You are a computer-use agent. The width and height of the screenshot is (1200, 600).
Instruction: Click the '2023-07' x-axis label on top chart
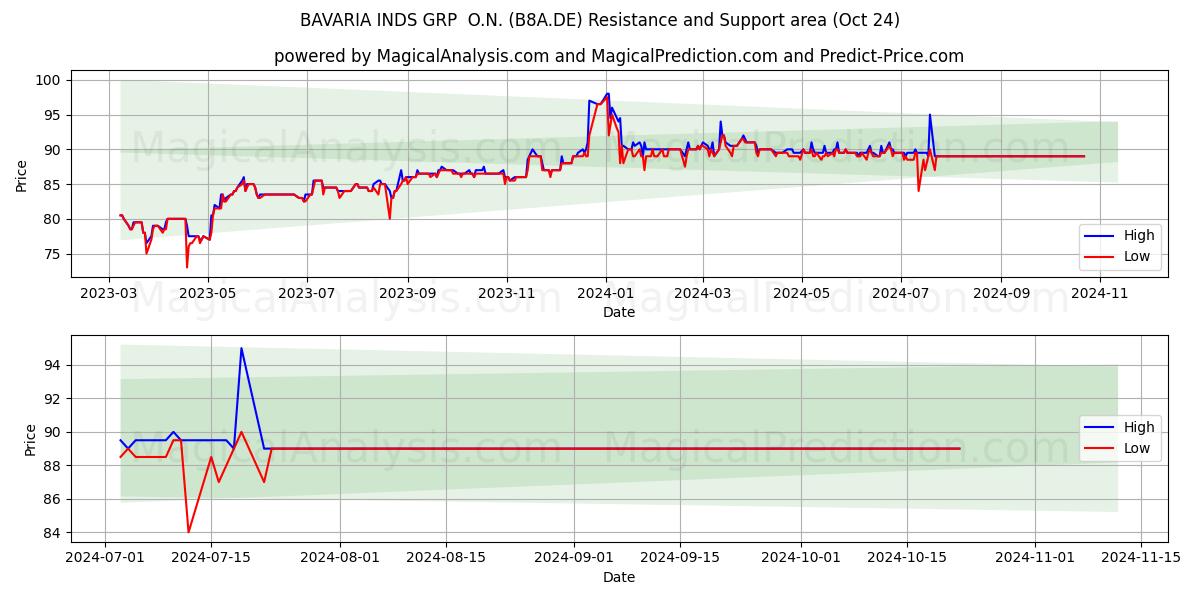click(x=306, y=294)
